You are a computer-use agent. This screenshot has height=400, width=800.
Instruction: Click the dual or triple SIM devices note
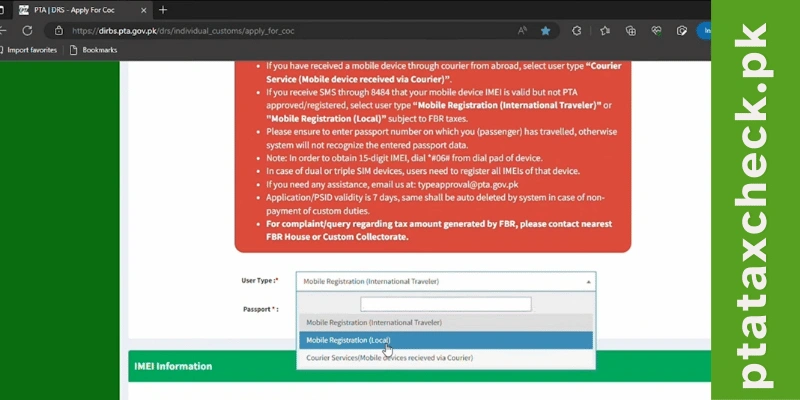point(423,171)
